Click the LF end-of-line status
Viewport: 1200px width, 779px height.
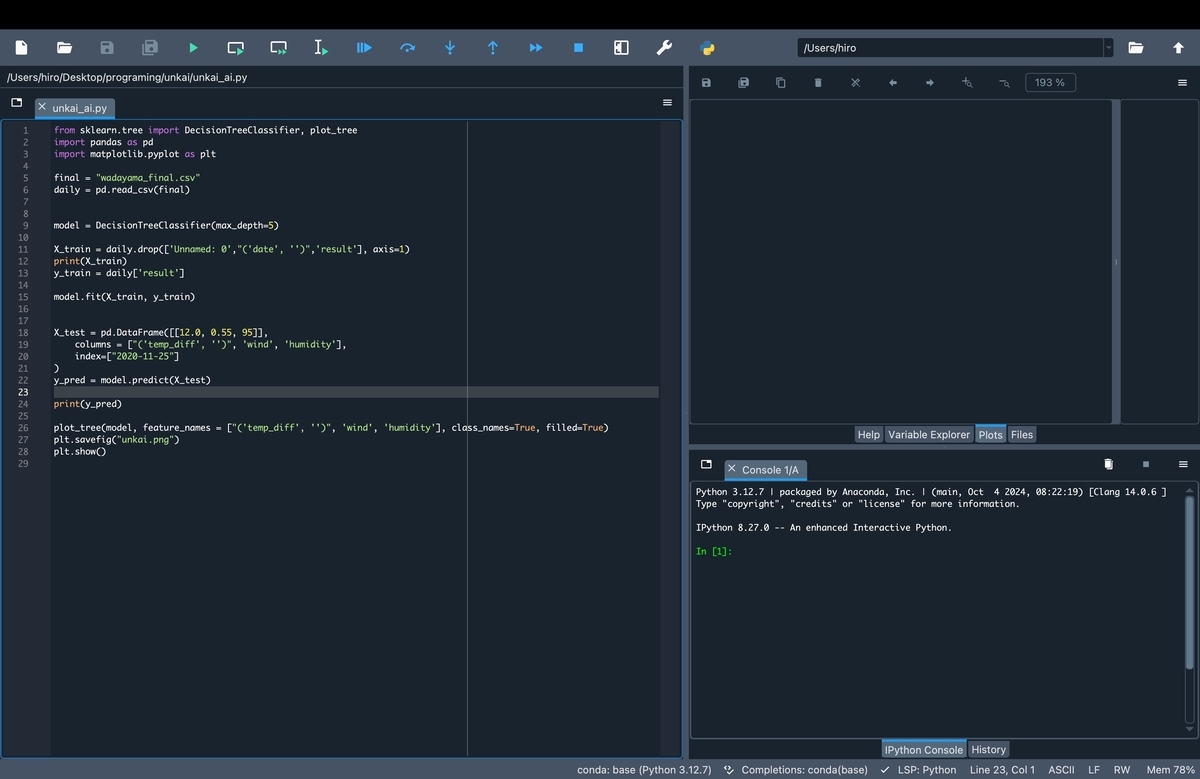[x=1094, y=770]
